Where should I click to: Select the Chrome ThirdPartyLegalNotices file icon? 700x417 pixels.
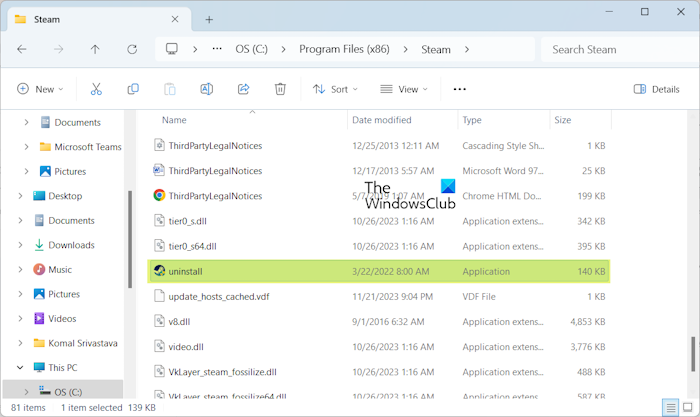[x=159, y=195]
